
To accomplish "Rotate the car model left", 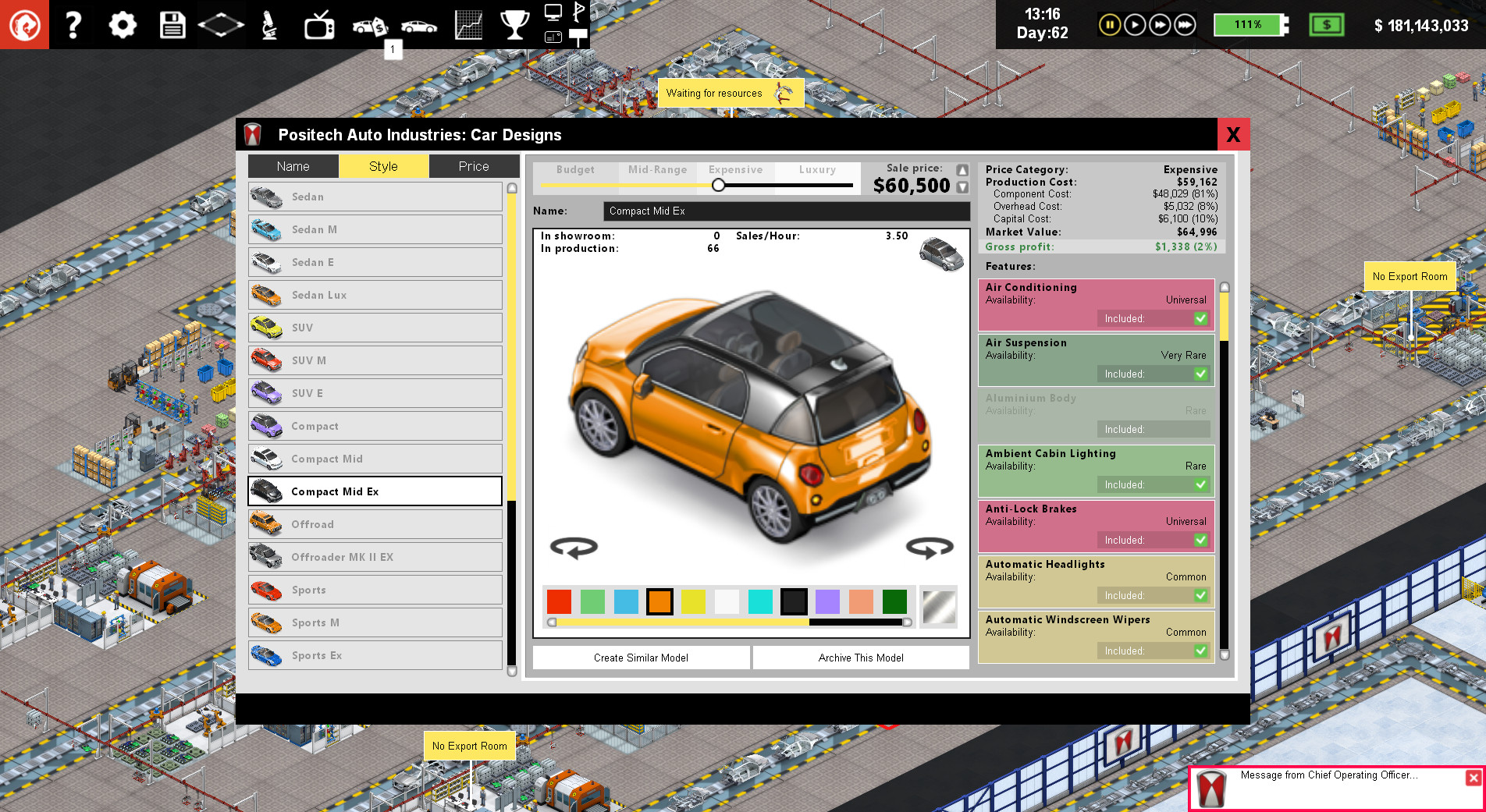I will pos(575,548).
